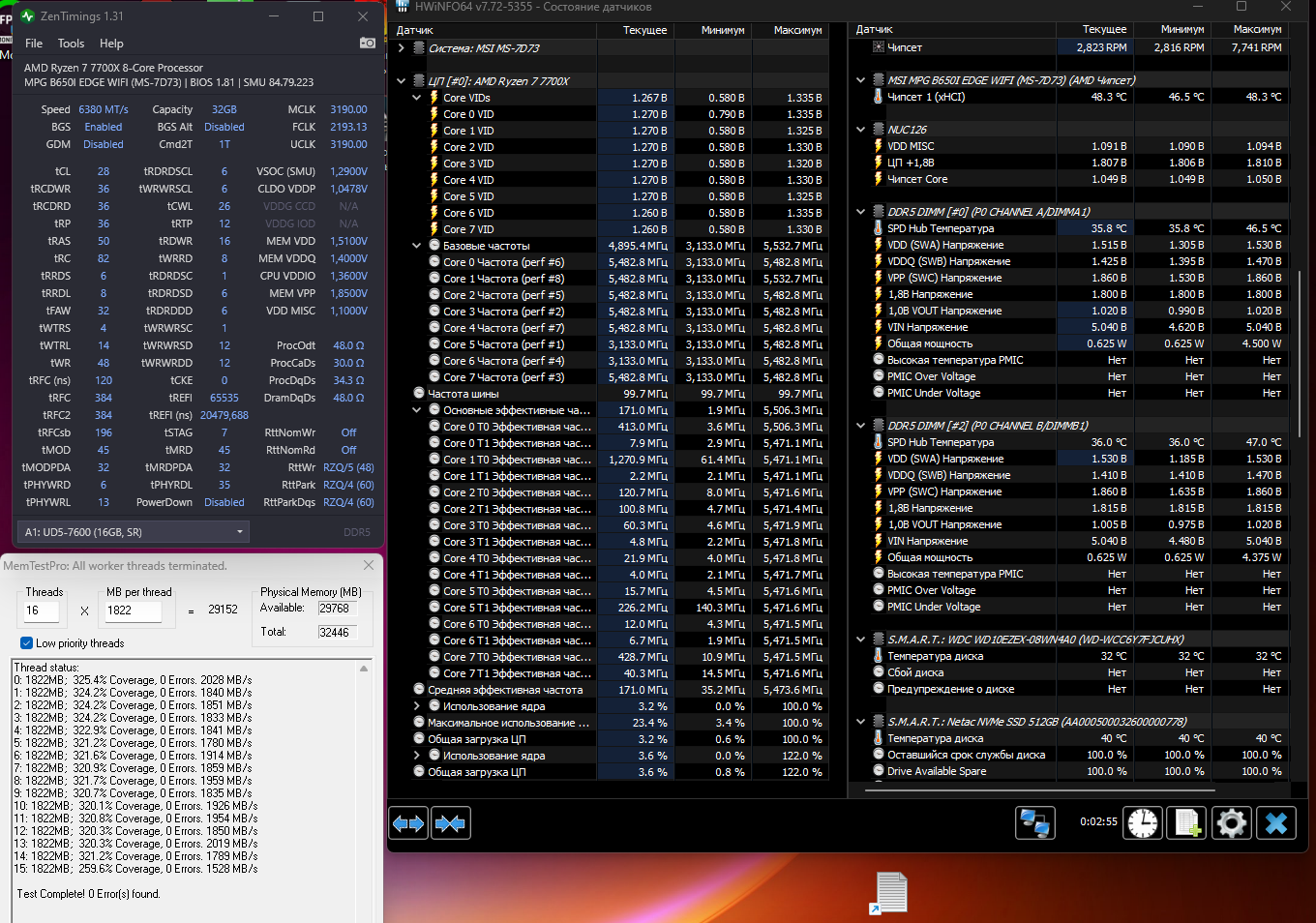Open HWiNFO remote network monitoring icon
Screen dimensions: 1316x923
click(x=1034, y=823)
